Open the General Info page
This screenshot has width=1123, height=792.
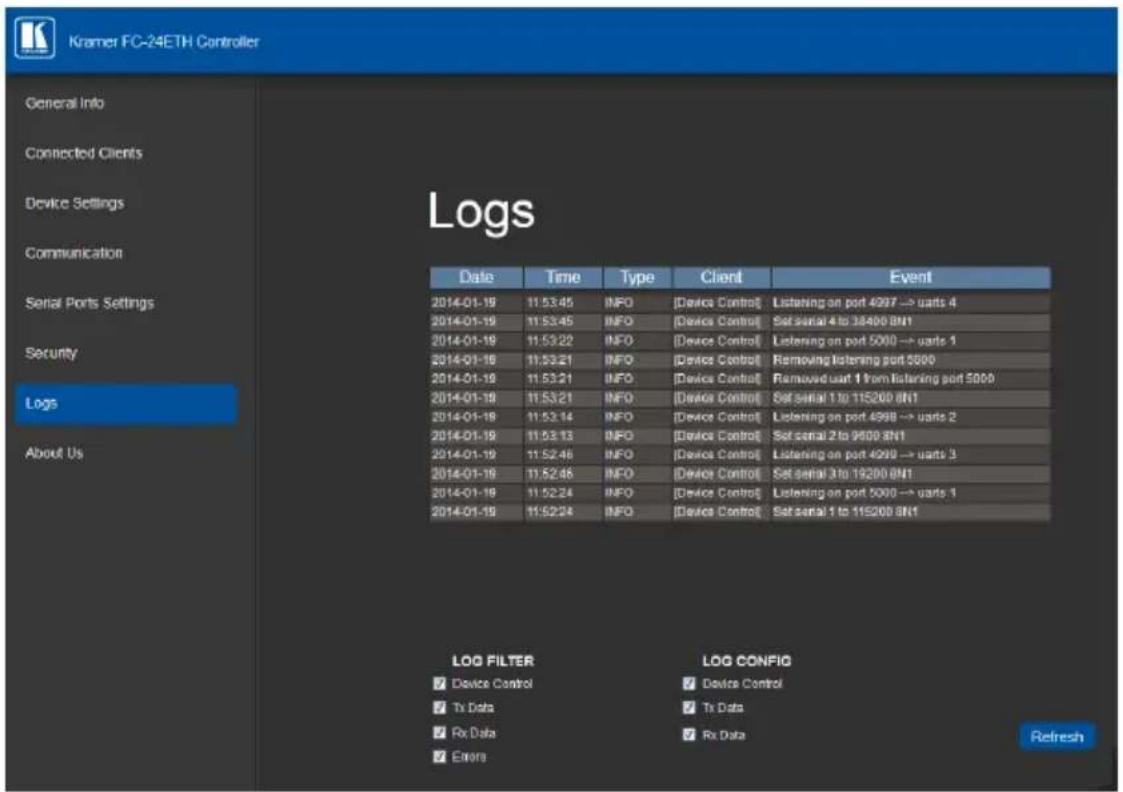click(x=64, y=103)
